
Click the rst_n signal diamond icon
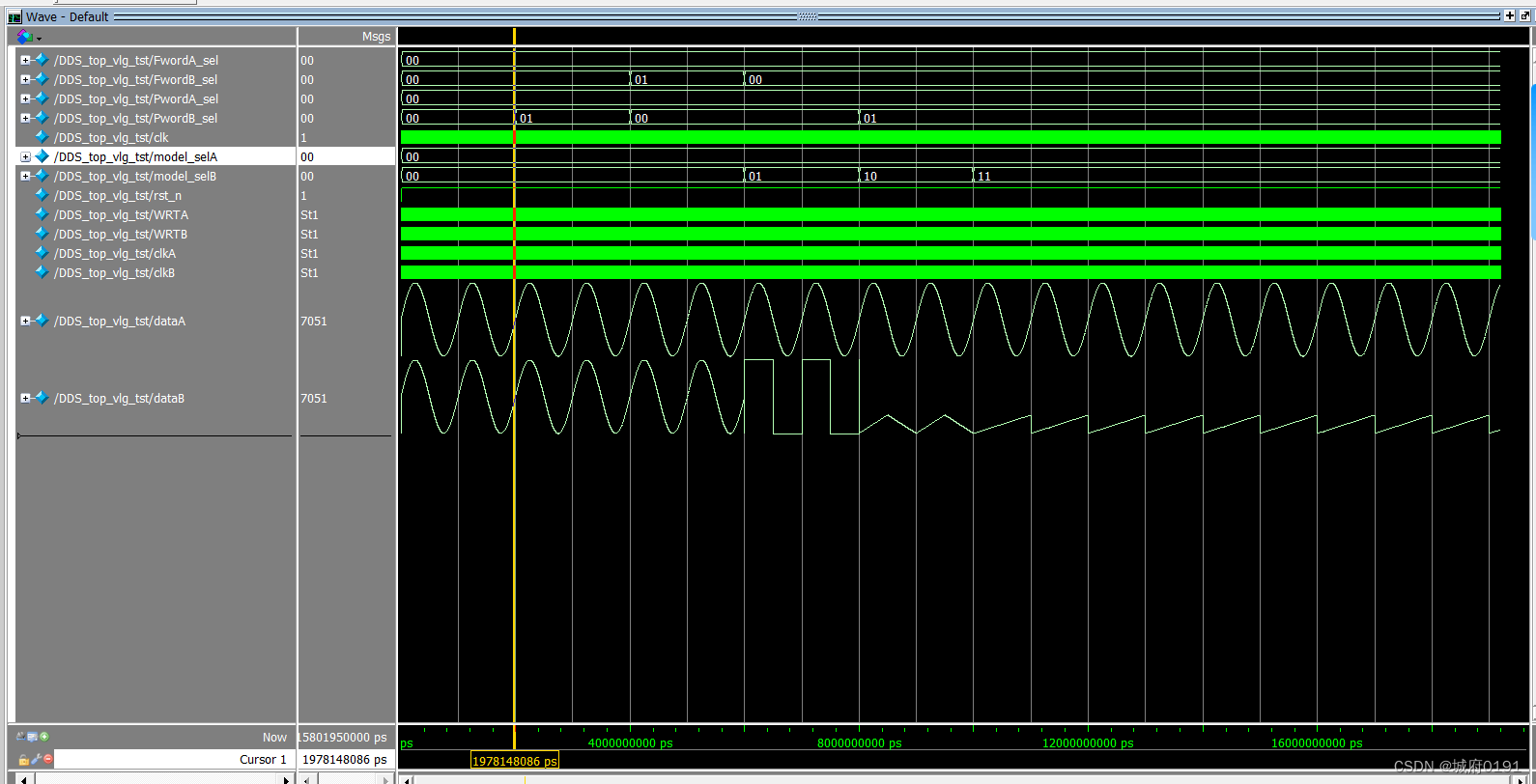42,195
